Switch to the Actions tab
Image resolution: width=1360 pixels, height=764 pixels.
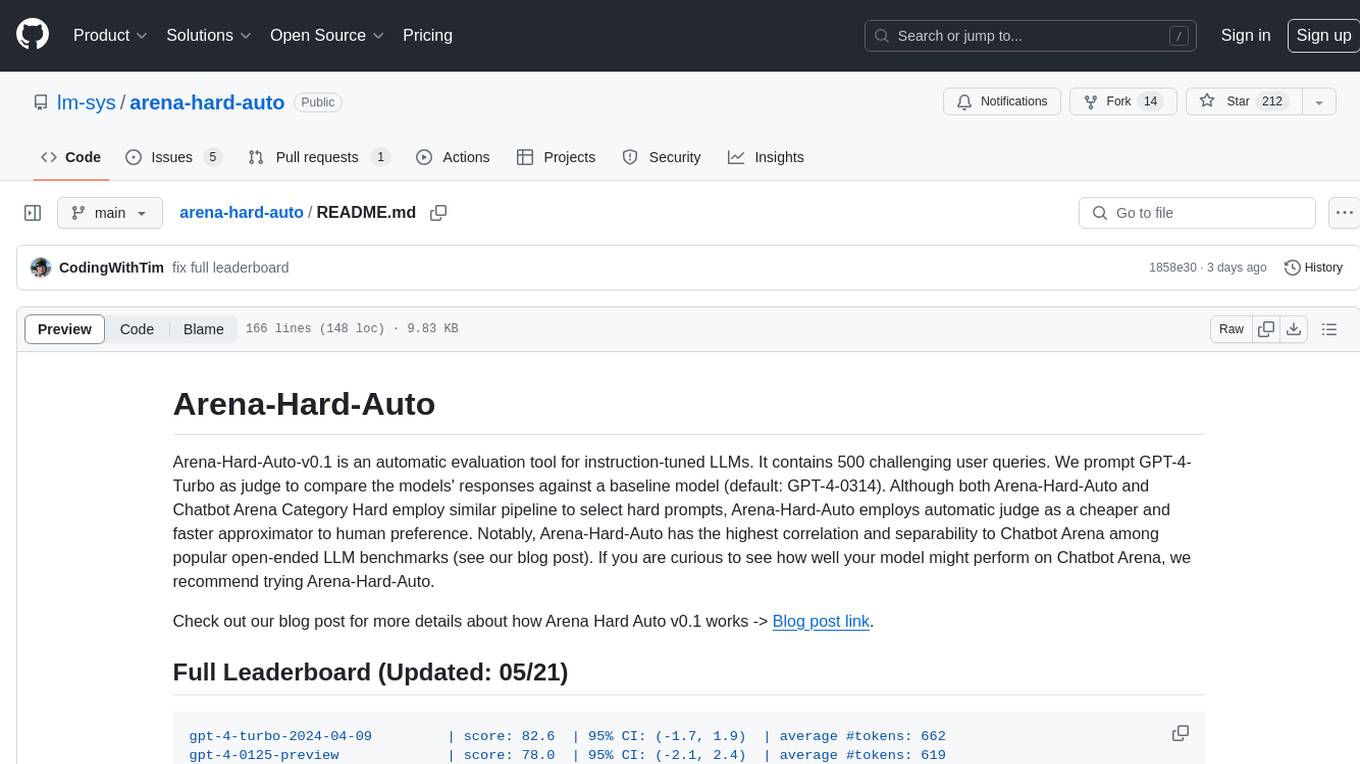452,157
